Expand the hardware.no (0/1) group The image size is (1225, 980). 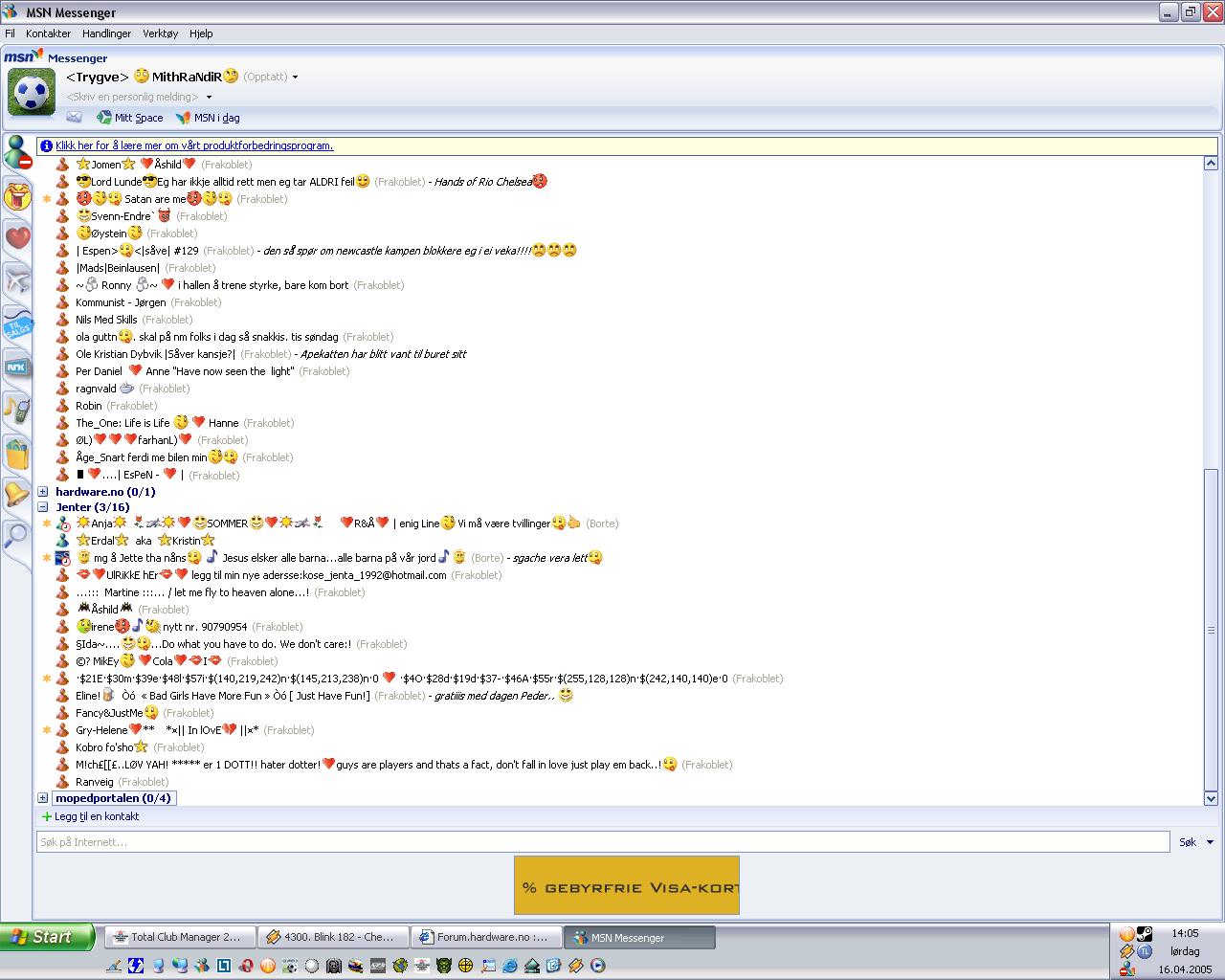(42, 492)
